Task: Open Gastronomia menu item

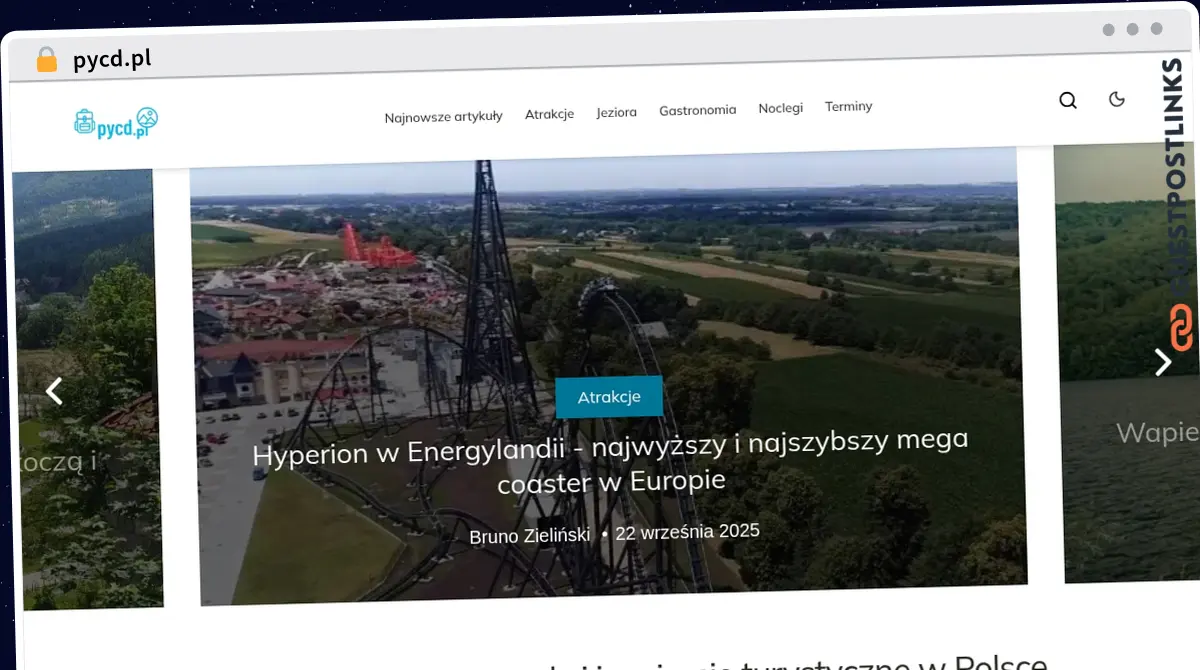Action: pos(697,110)
